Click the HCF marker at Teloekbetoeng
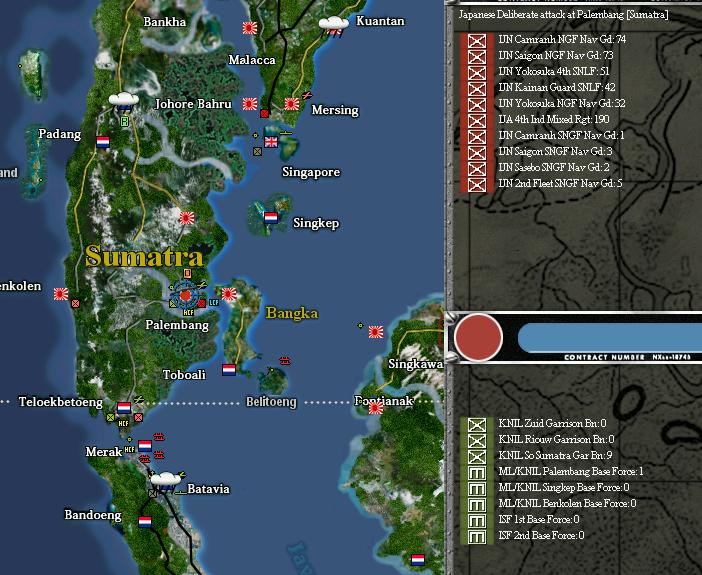The width and height of the screenshot is (702, 575). pos(124,423)
